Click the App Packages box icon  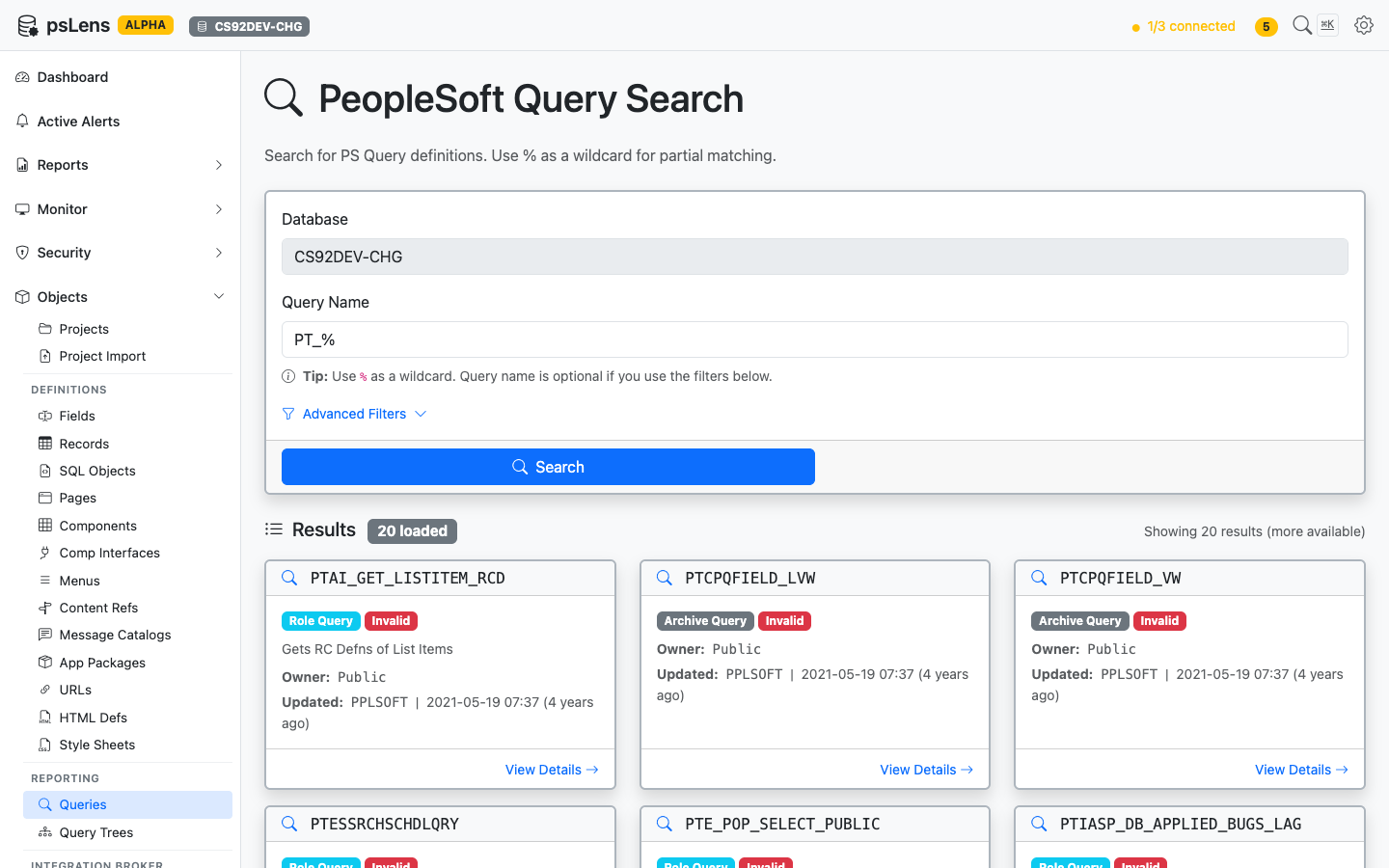pos(44,663)
